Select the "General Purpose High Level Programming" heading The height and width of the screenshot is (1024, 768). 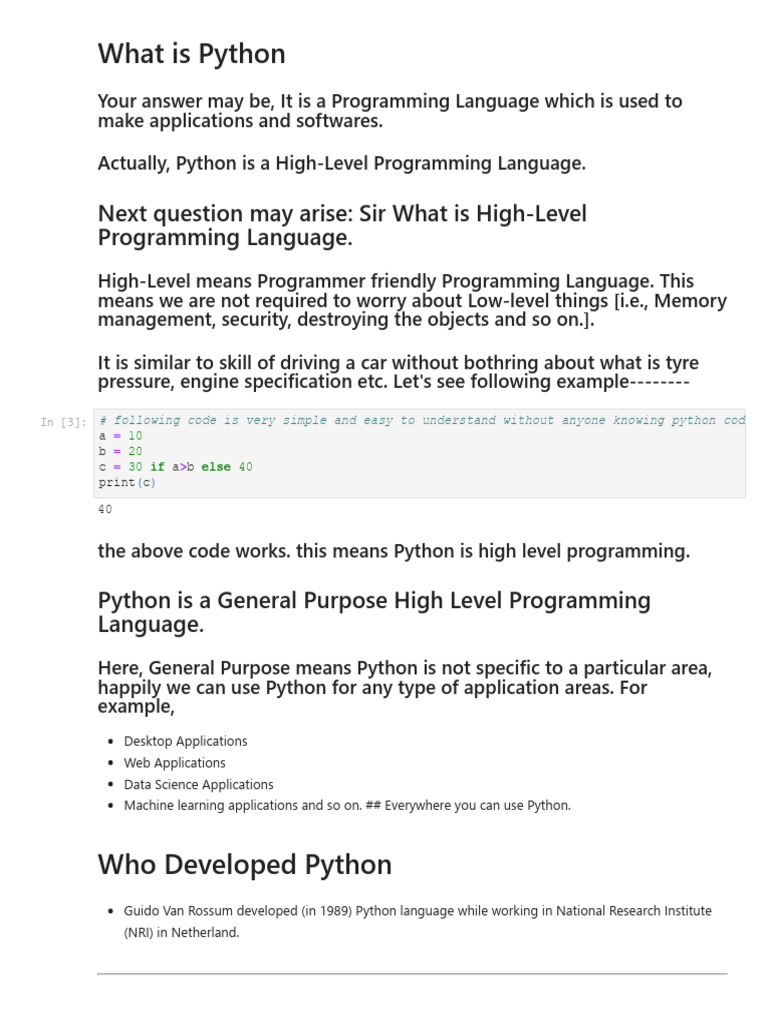click(373, 612)
